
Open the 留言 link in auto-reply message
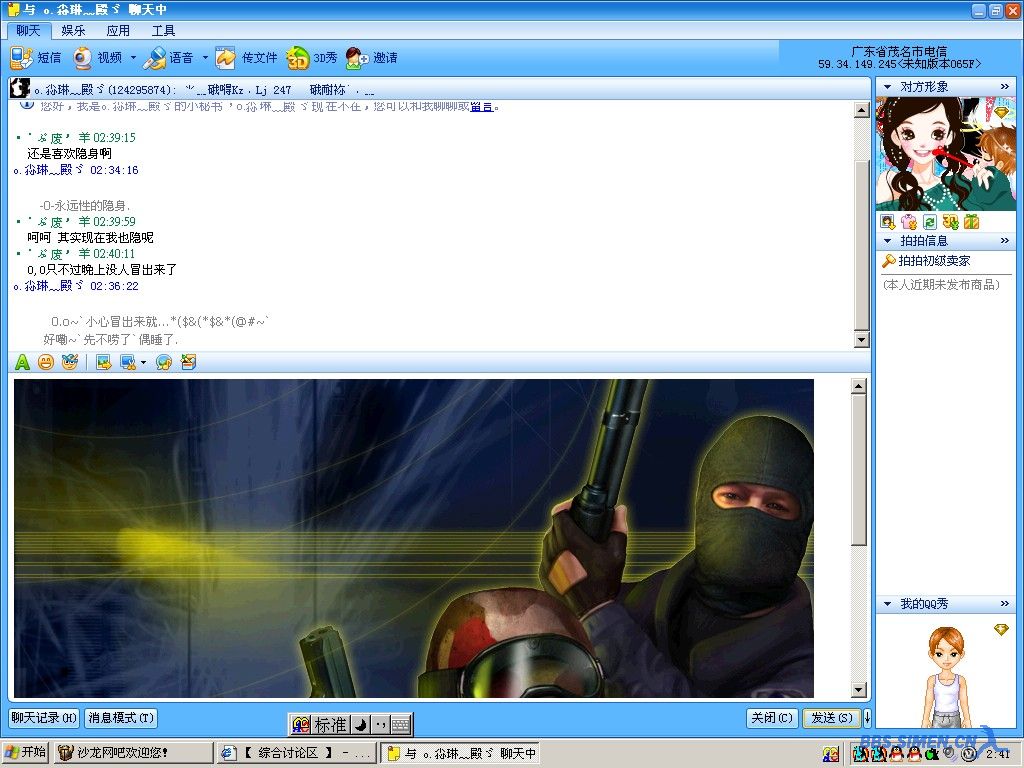pos(481,106)
